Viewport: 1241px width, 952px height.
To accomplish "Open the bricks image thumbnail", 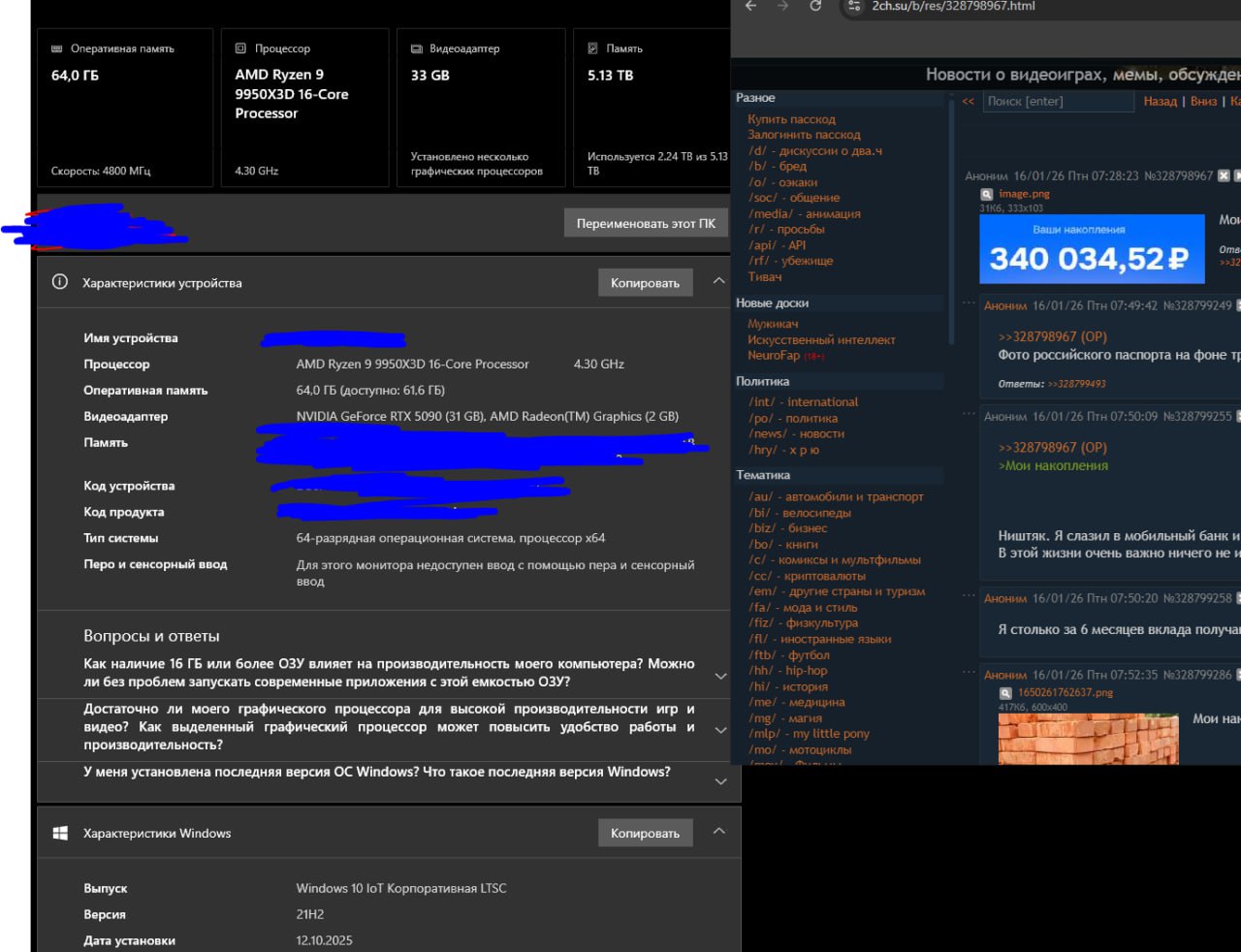I will pos(1089,740).
